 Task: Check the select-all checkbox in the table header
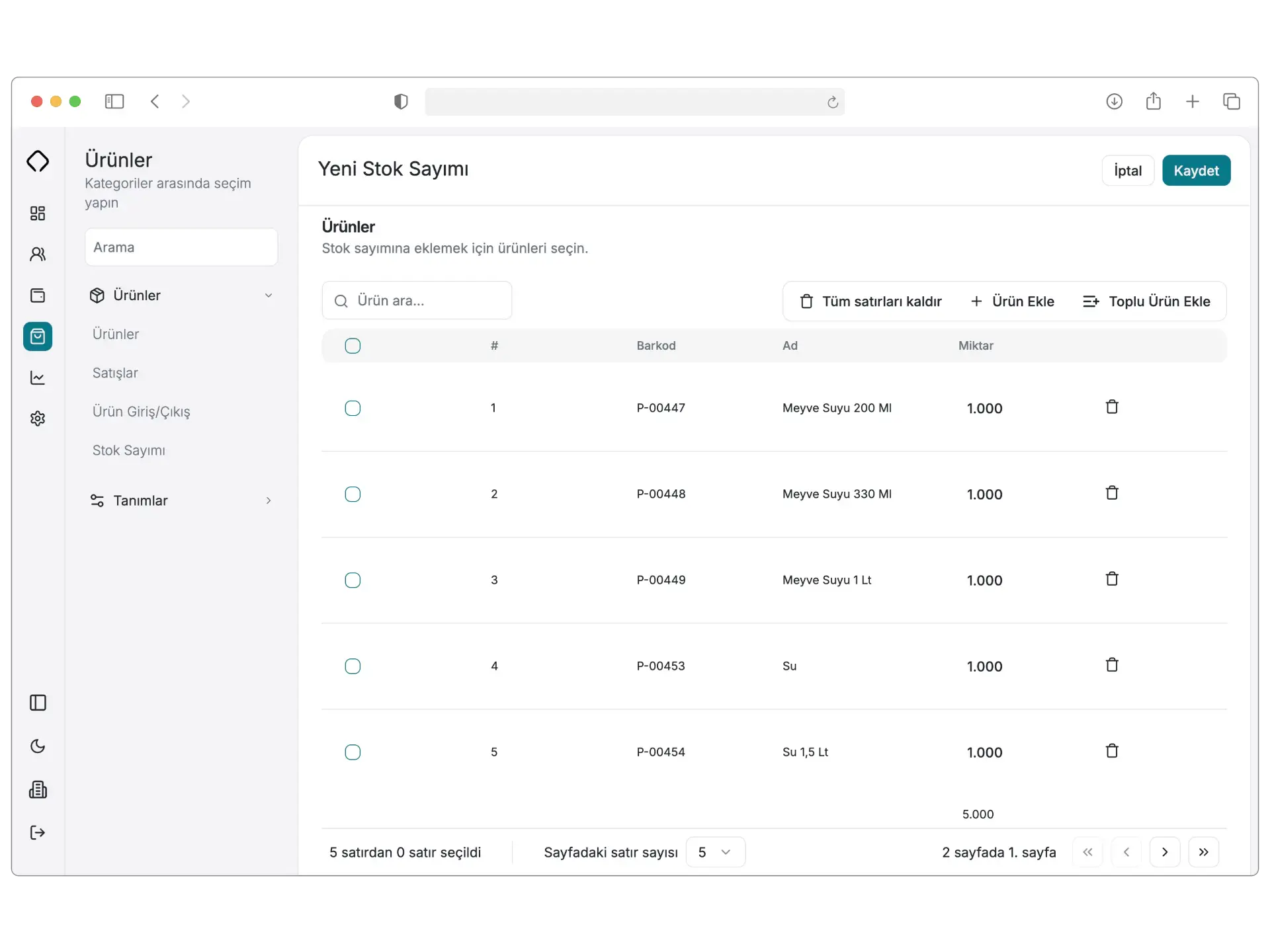353,346
